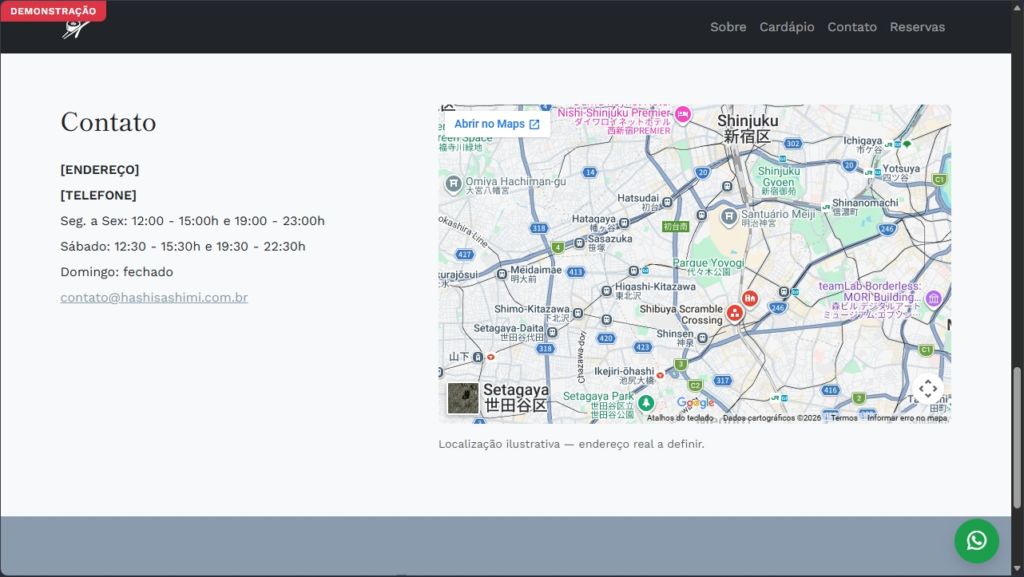Open the map camera controls
This screenshot has width=1024, height=577.
point(928,389)
